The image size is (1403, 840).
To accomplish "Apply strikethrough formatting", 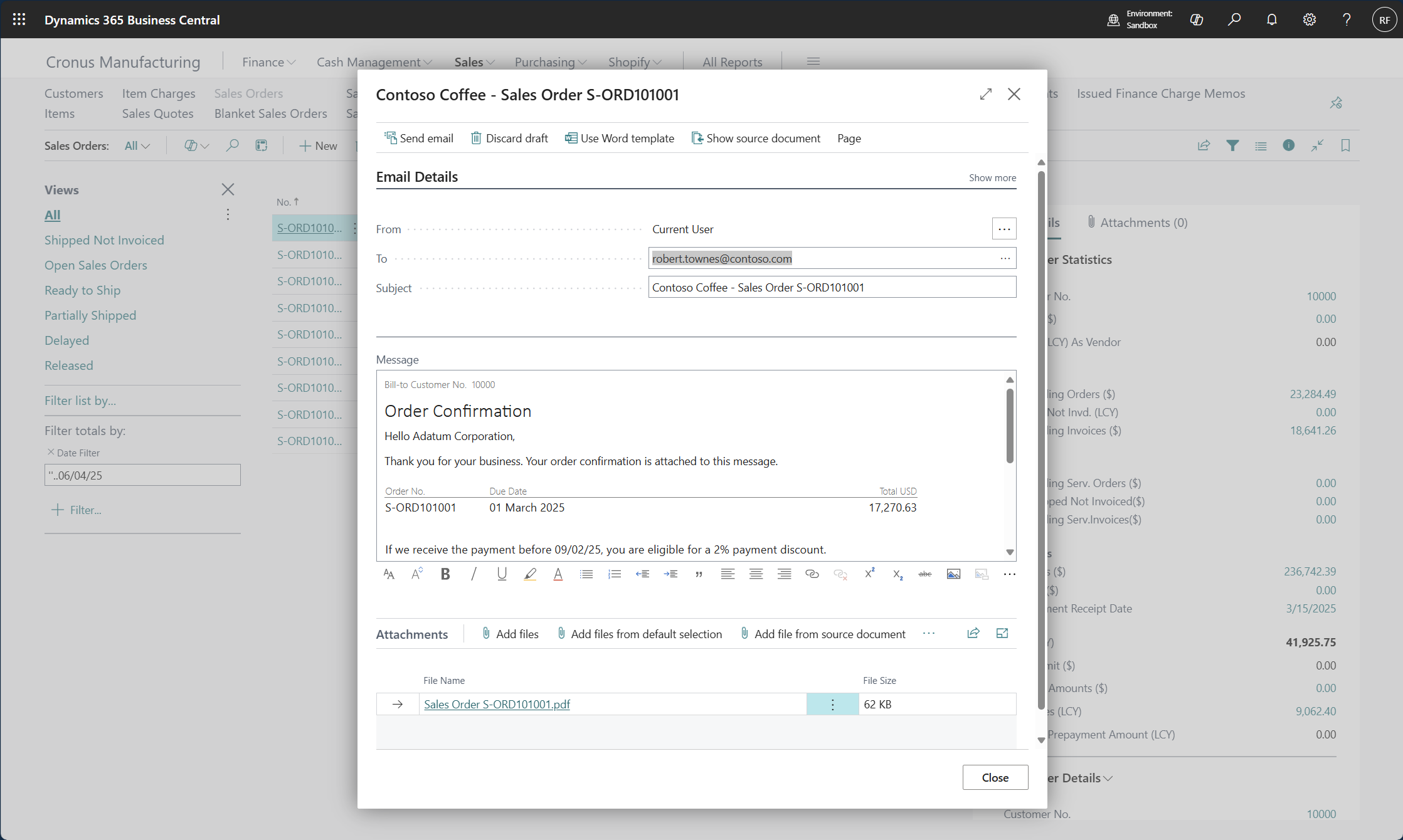I will pyautogui.click(x=925, y=574).
